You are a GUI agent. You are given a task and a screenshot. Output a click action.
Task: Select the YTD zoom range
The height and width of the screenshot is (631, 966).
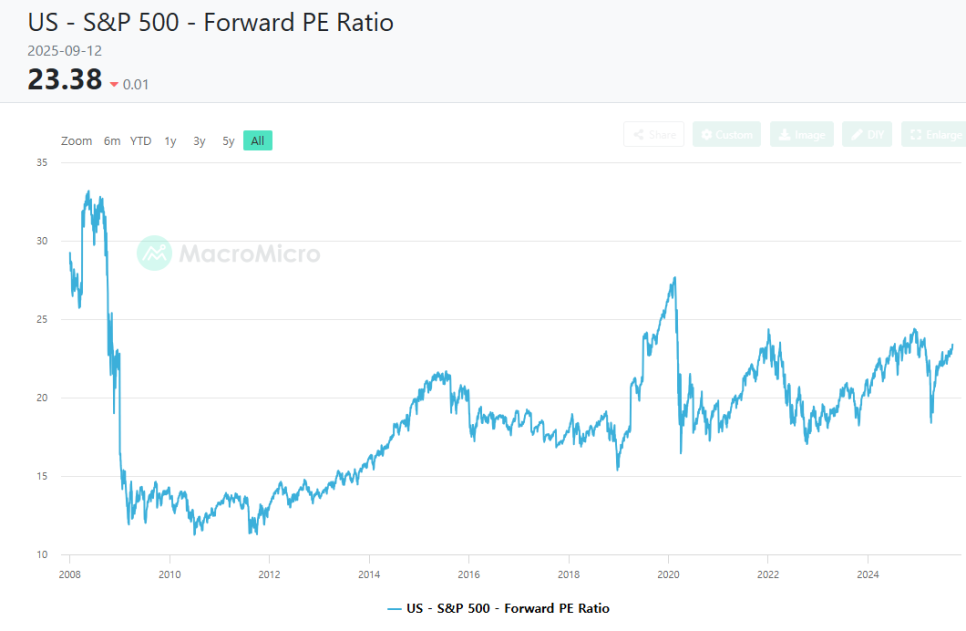pos(140,141)
